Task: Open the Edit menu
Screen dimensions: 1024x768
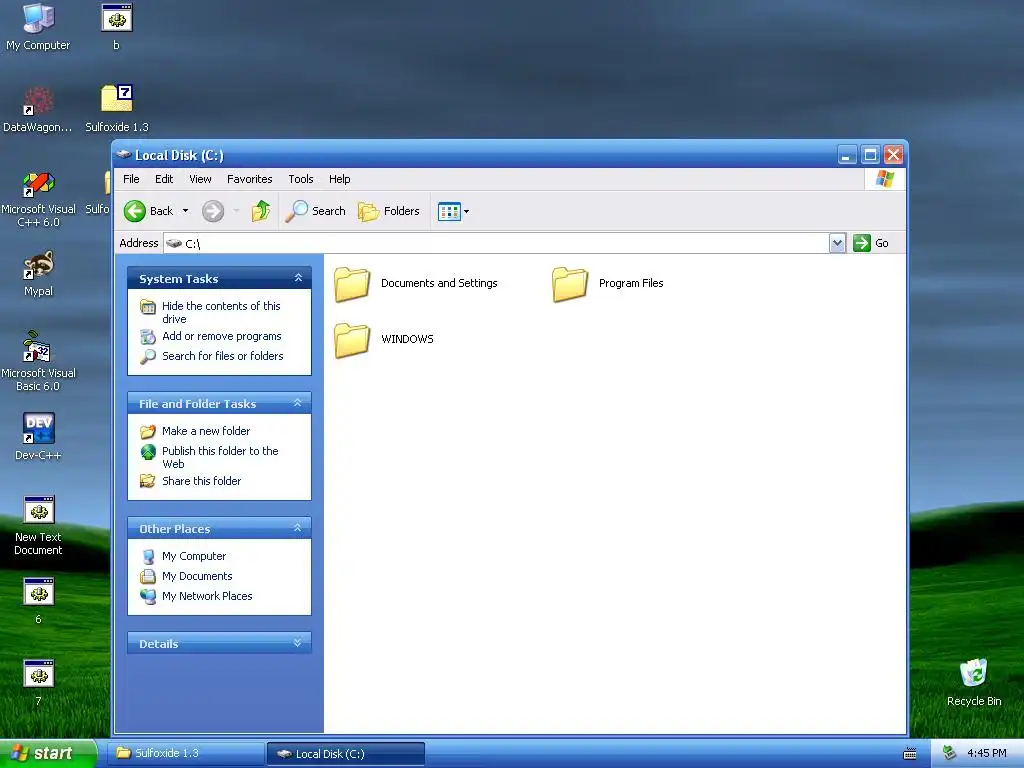Action: click(x=164, y=179)
